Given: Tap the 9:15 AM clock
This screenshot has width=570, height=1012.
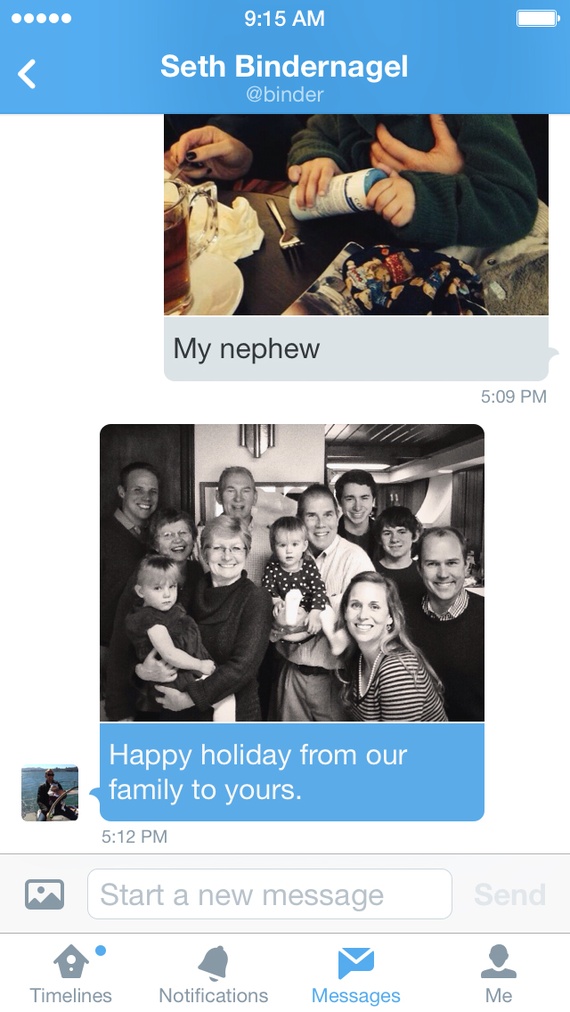Looking at the screenshot, I should [285, 19].
